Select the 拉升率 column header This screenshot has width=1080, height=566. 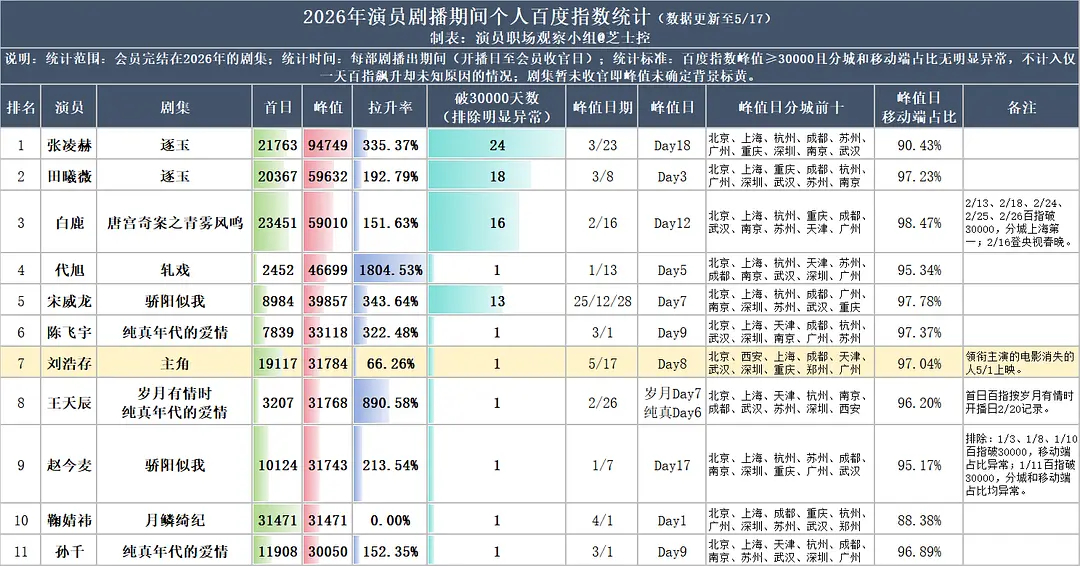(390, 107)
